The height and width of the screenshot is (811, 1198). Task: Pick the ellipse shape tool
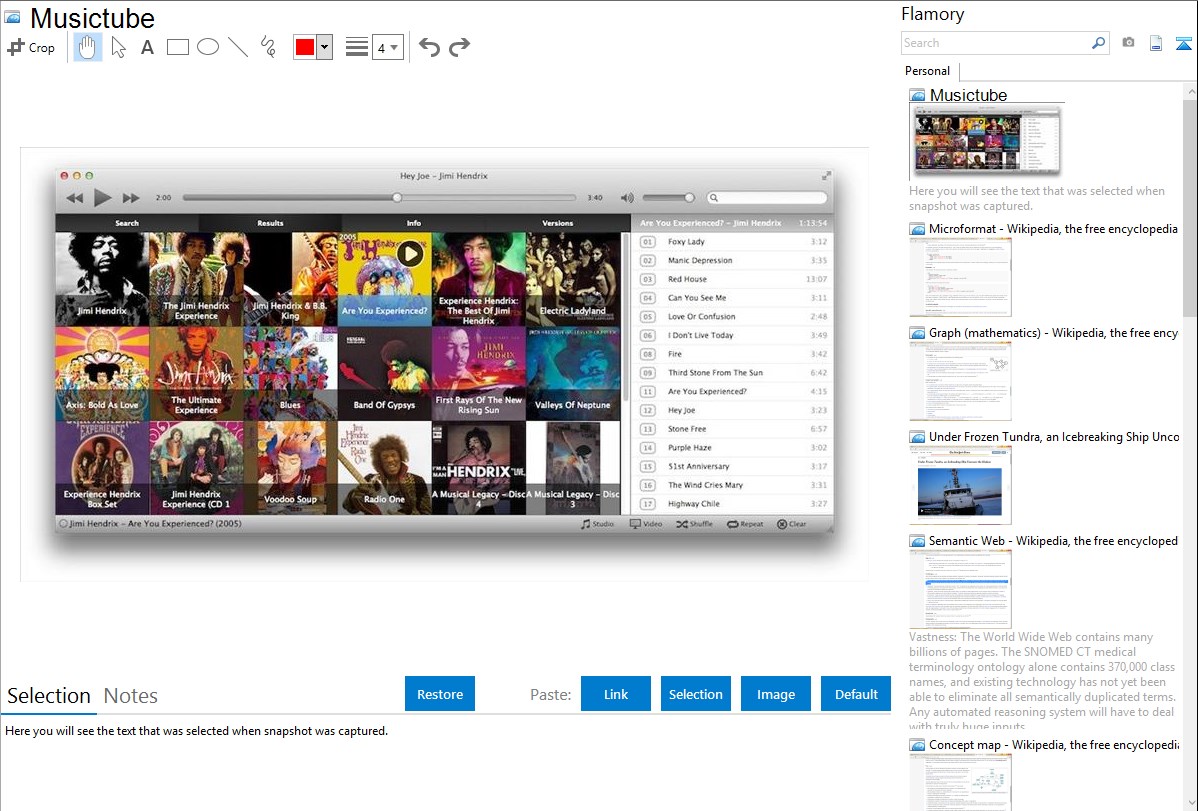(x=208, y=47)
